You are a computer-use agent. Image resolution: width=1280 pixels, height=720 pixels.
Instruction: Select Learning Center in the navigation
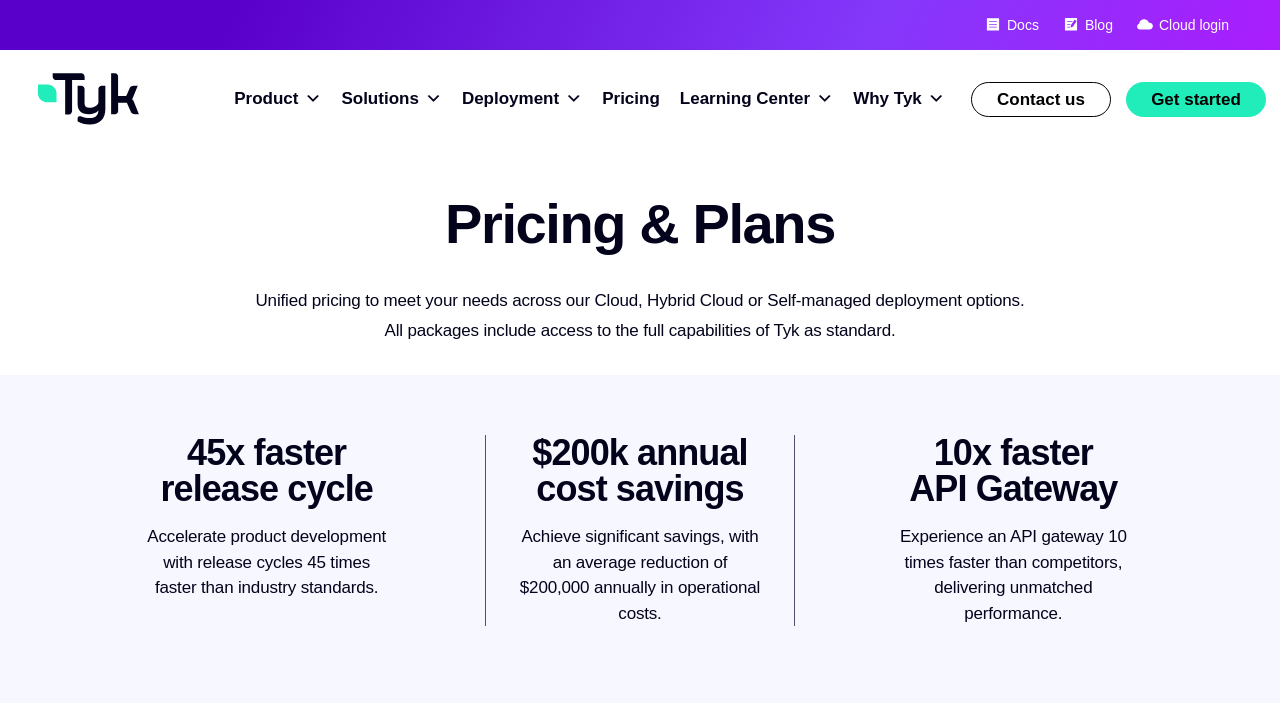(744, 99)
